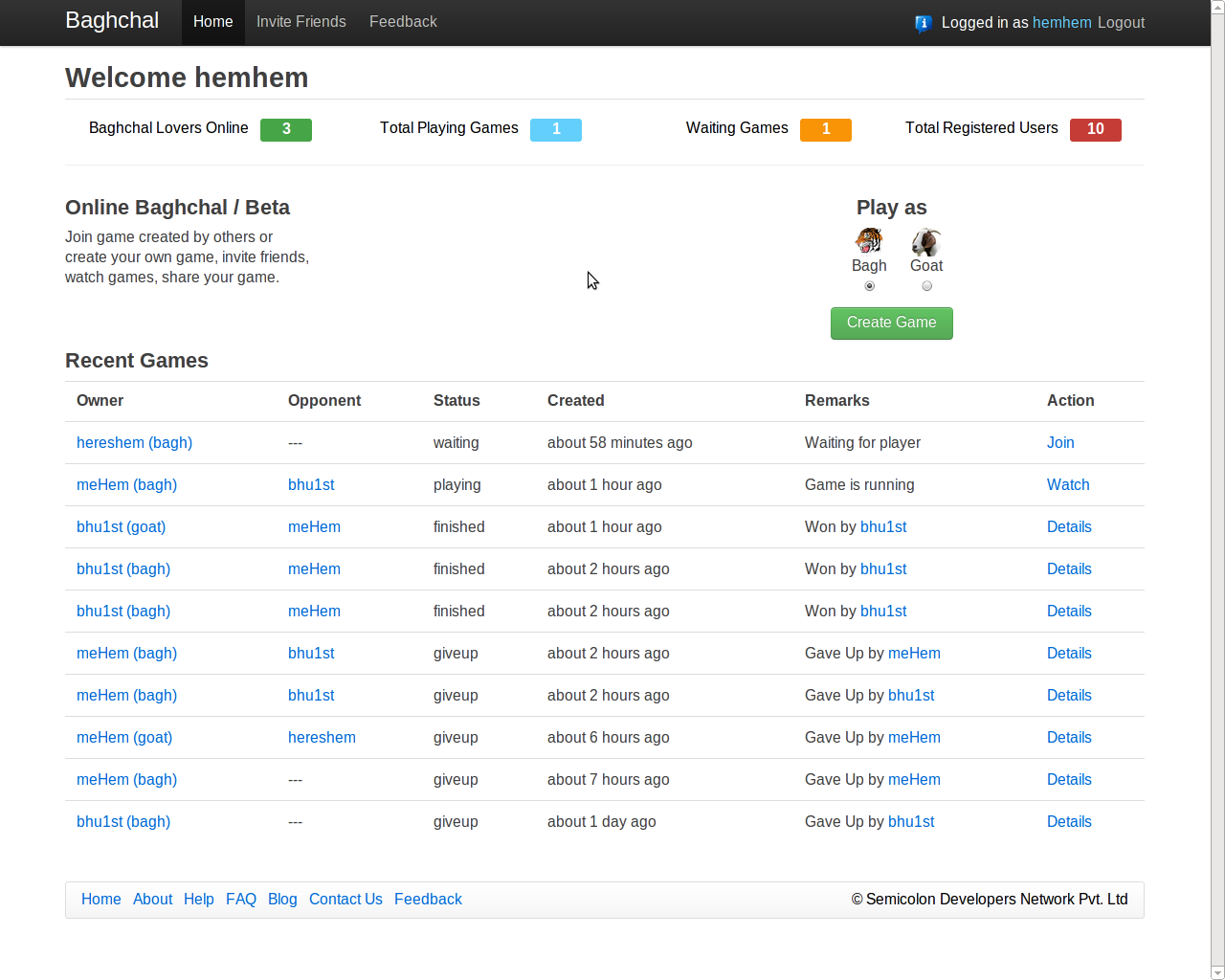1225x980 pixels.
Task: Click meHem in 6 hours ago remark
Action: (914, 738)
